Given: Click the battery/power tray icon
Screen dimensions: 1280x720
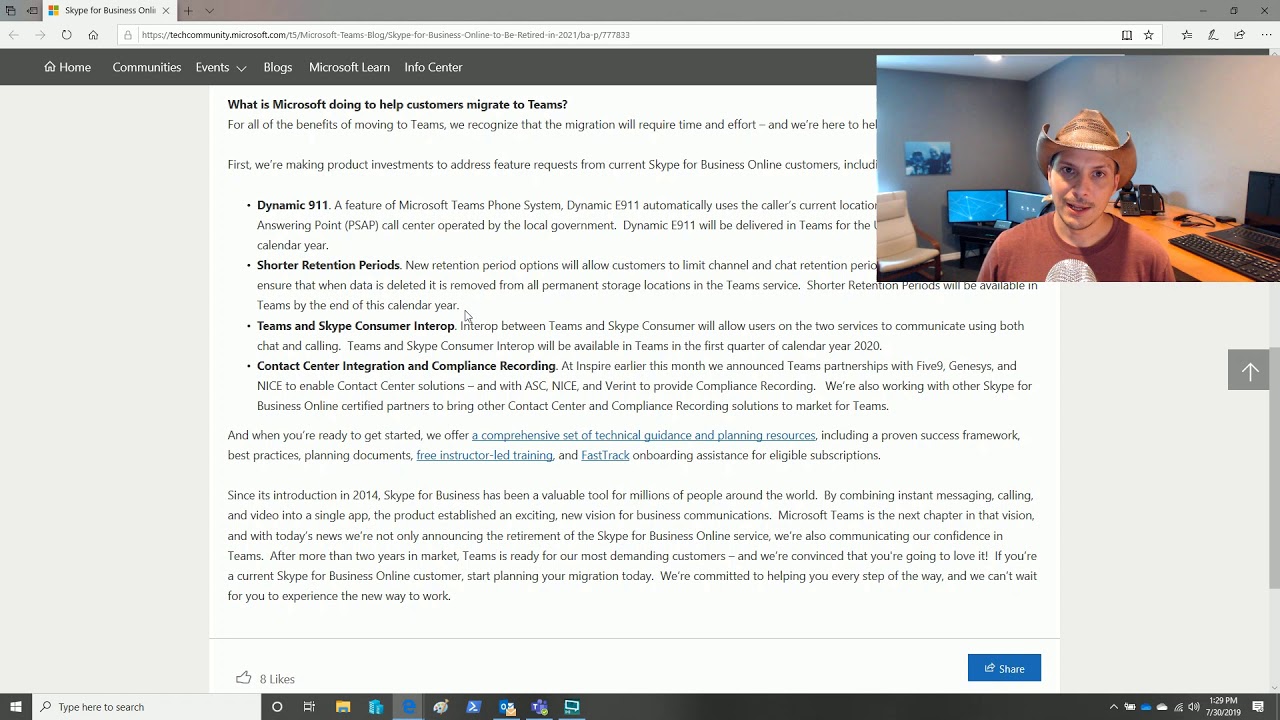Looking at the screenshot, I should pyautogui.click(x=1131, y=707).
